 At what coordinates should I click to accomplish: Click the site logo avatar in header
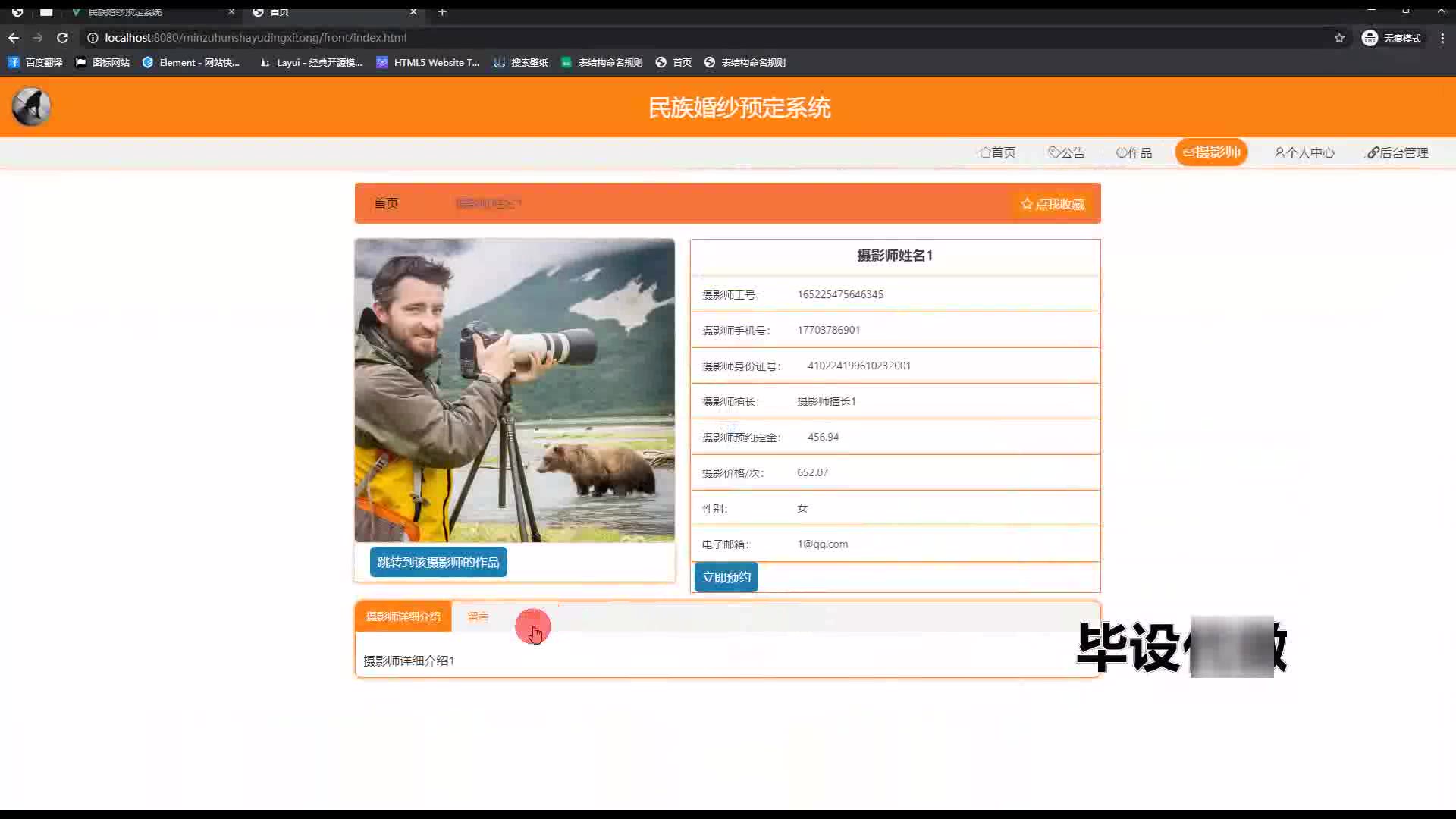tap(31, 107)
